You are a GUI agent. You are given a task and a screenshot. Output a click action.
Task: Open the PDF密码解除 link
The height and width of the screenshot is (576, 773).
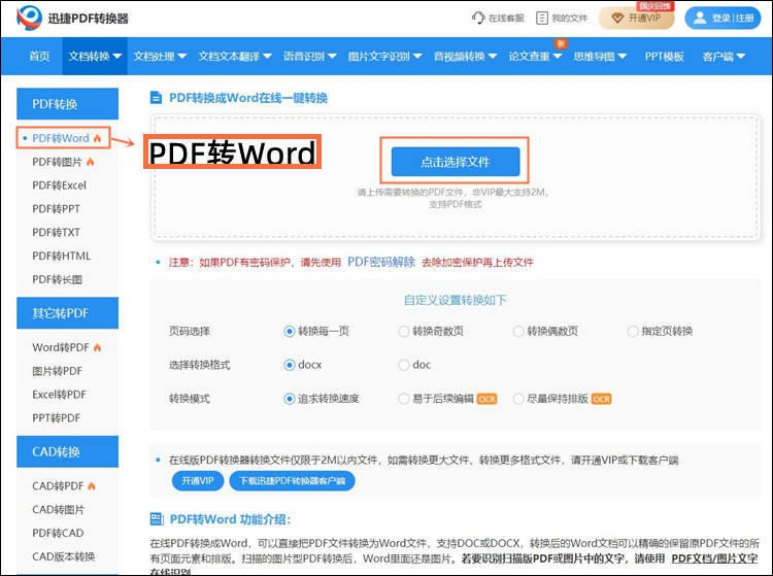(x=381, y=262)
